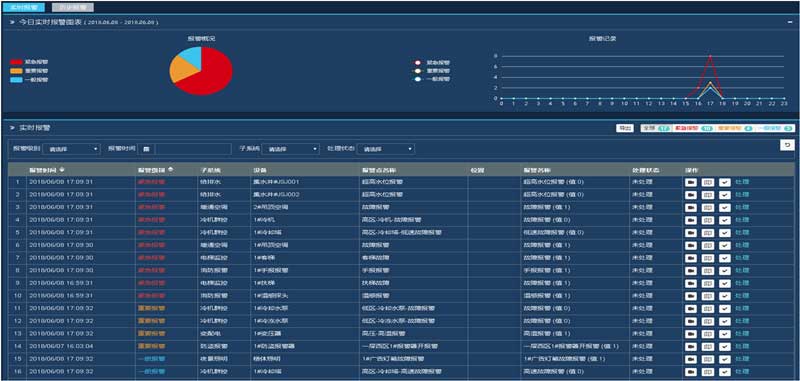Click the refresh arrow icon above table

(x=787, y=146)
